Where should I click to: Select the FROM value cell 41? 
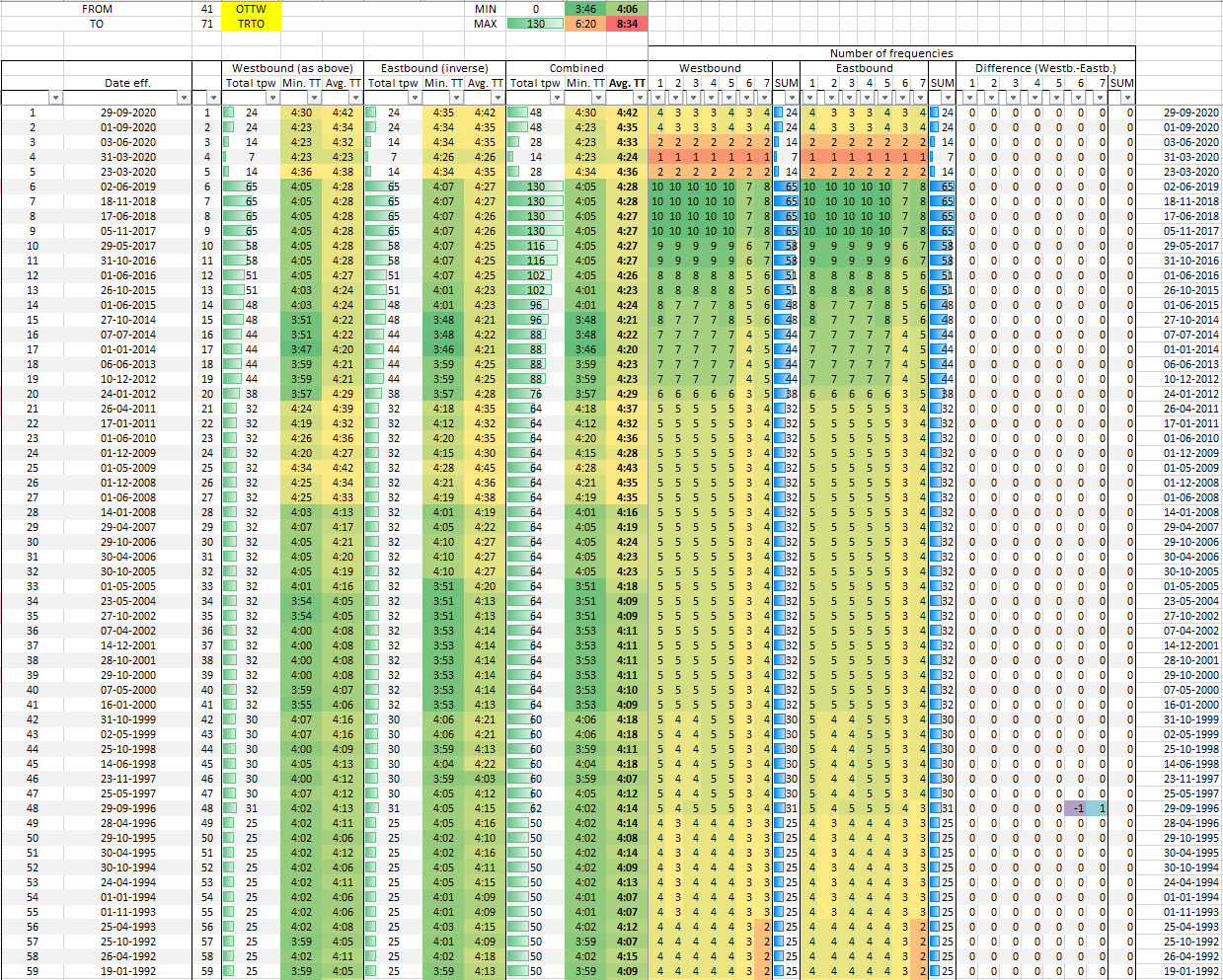click(206, 9)
